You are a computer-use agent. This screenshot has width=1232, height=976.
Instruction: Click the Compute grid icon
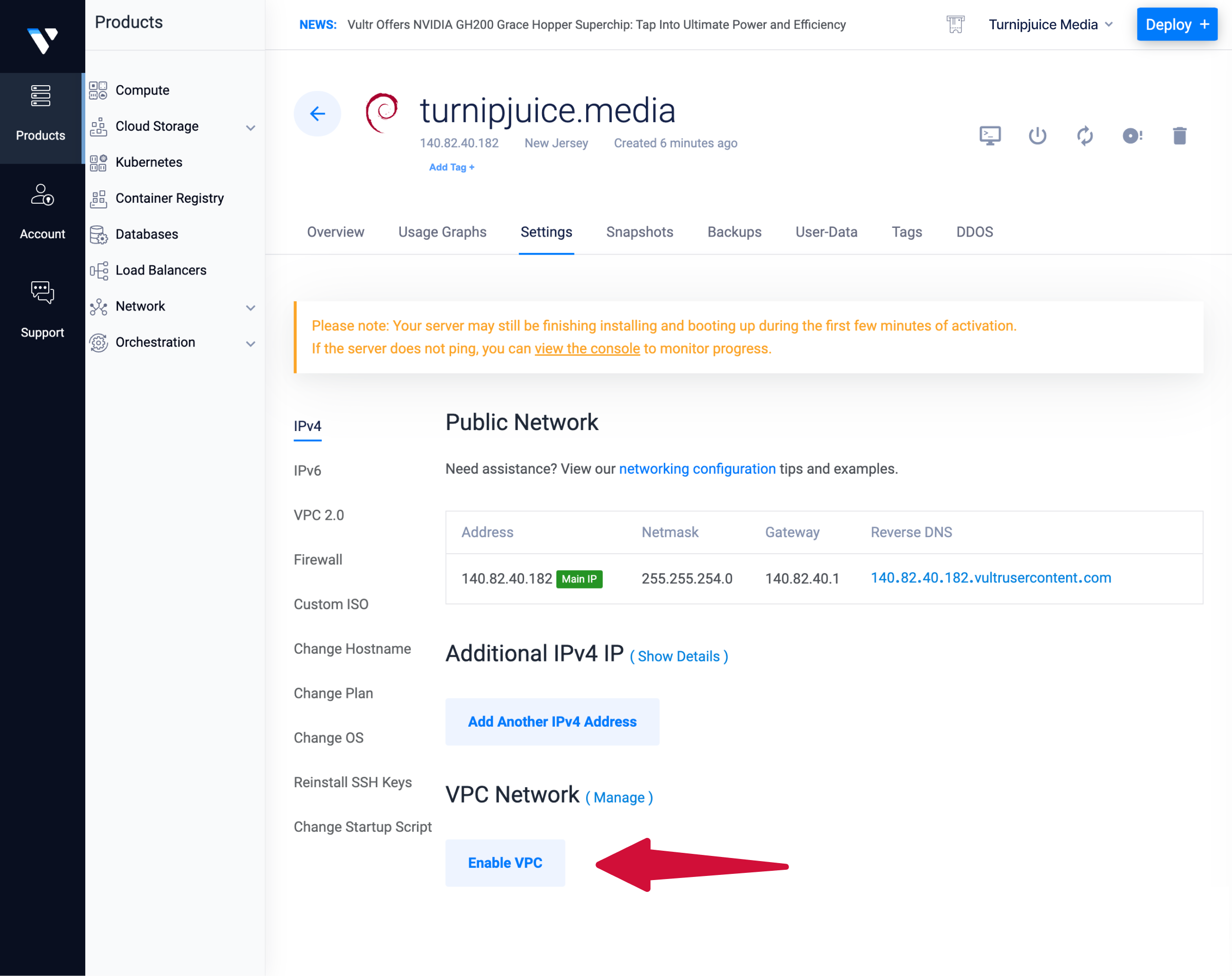click(98, 90)
